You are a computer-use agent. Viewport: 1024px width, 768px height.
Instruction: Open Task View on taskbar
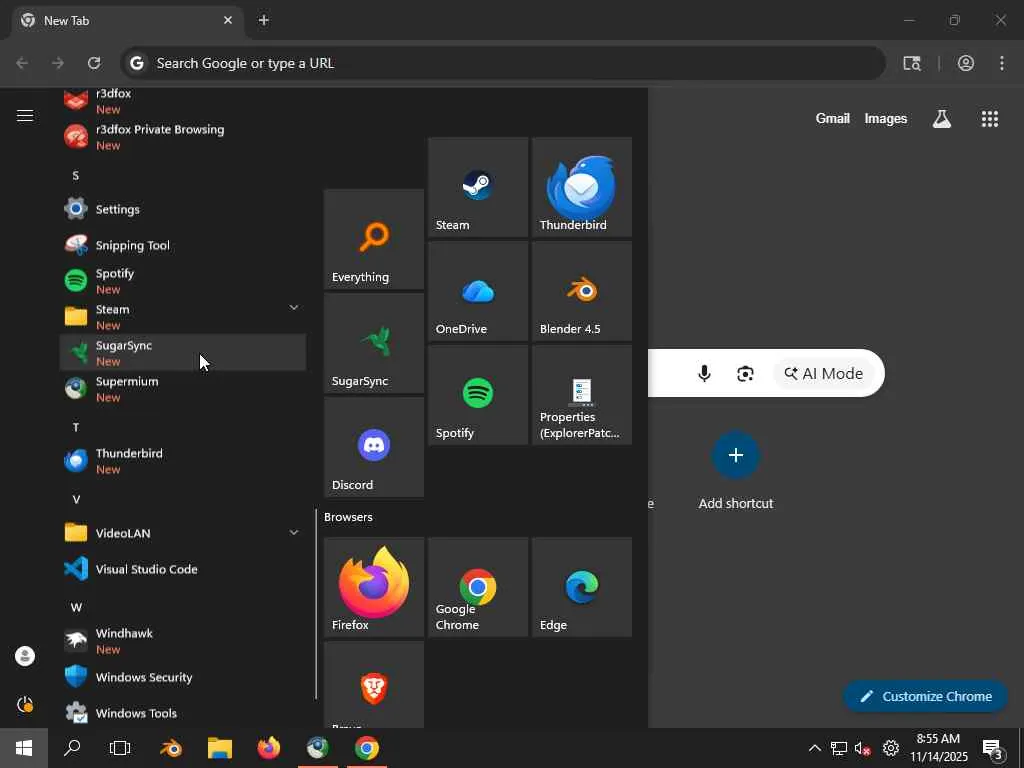(x=120, y=748)
